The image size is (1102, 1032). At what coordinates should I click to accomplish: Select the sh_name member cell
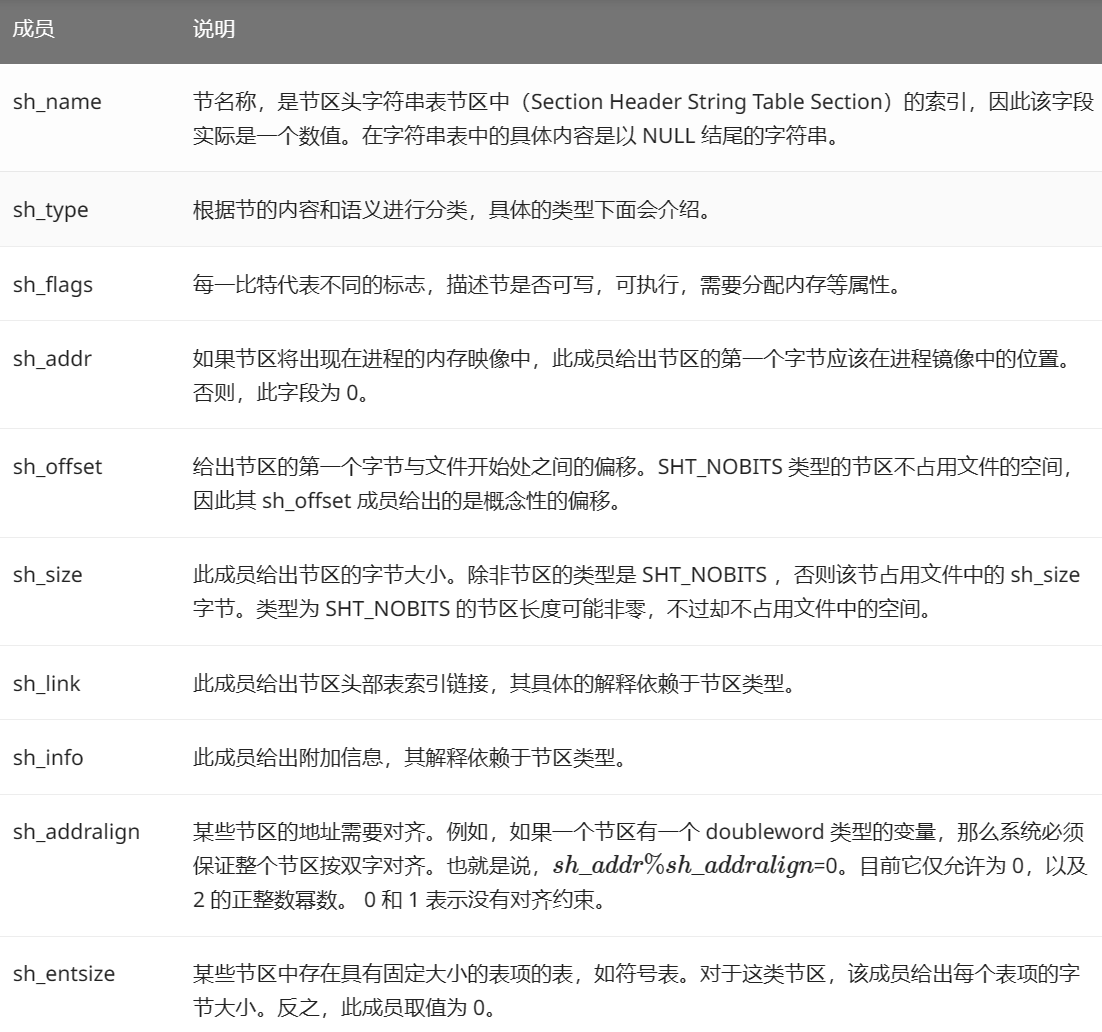coord(57,102)
